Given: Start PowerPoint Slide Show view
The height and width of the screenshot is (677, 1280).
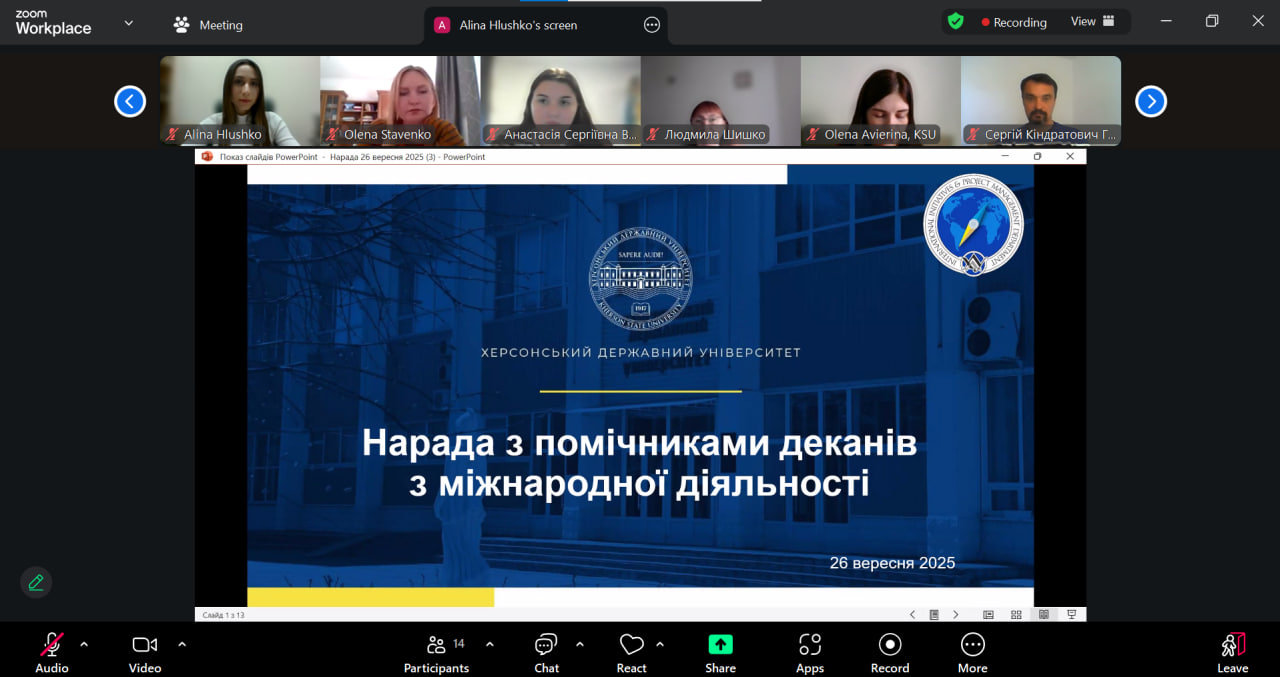Looking at the screenshot, I should coord(1071,615).
